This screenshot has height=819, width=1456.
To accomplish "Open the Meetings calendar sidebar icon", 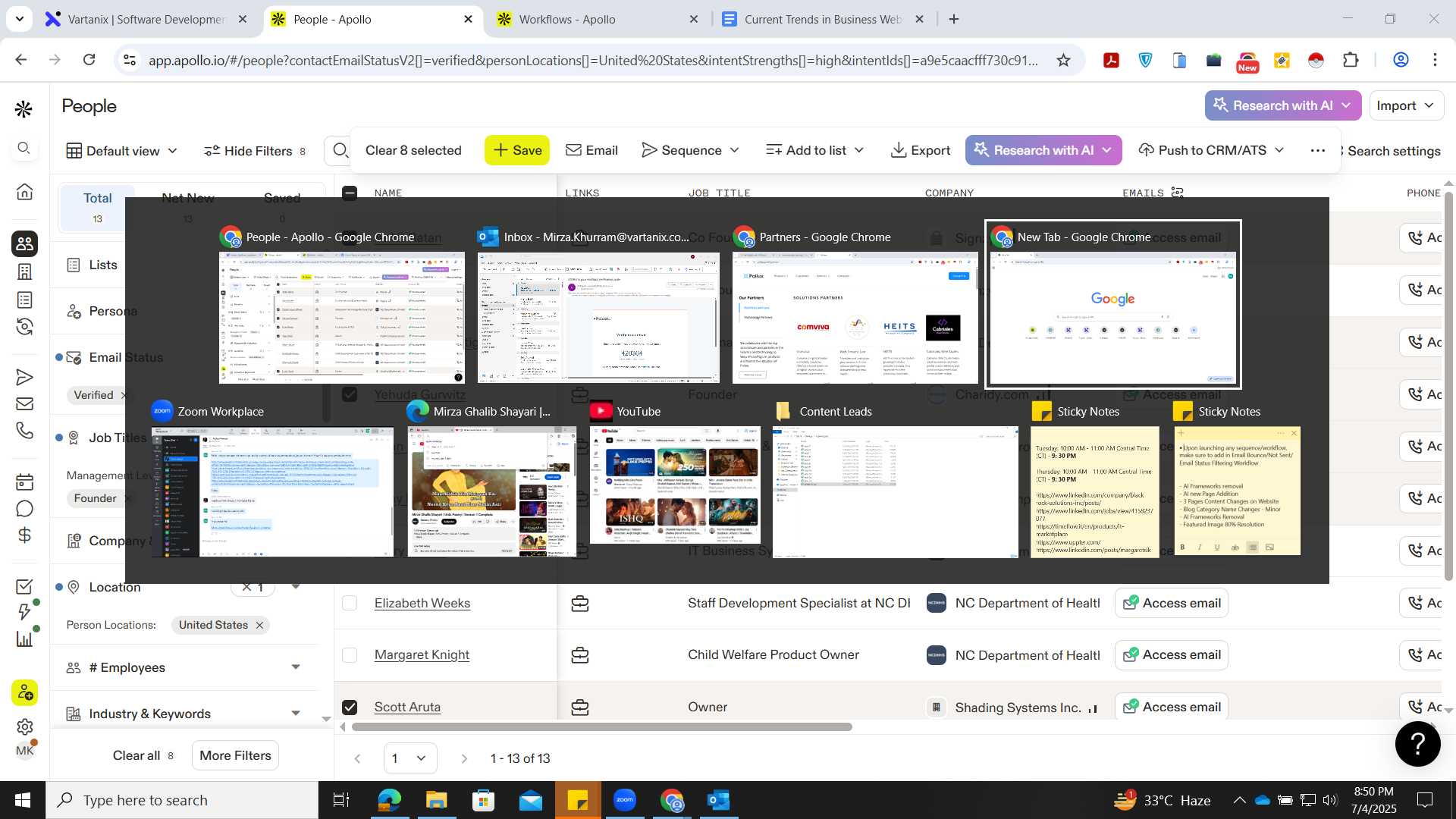I will coord(24,482).
